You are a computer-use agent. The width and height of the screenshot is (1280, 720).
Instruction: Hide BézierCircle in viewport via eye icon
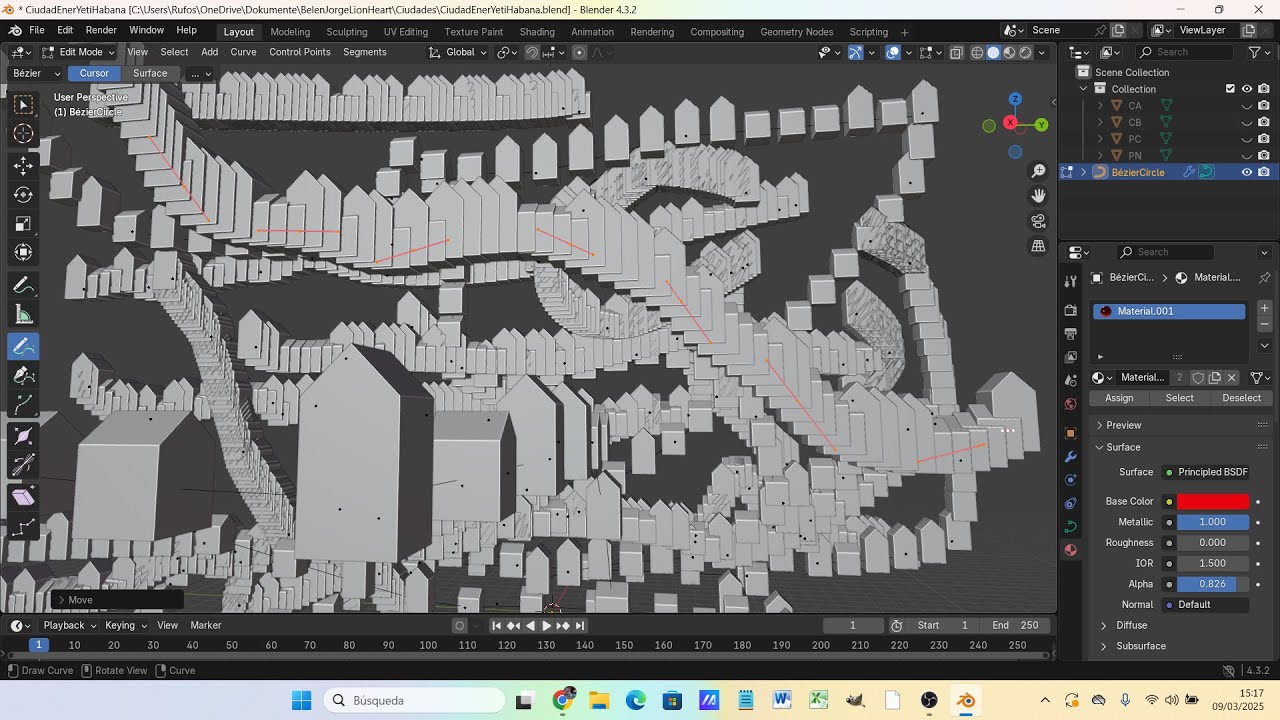(x=1247, y=172)
